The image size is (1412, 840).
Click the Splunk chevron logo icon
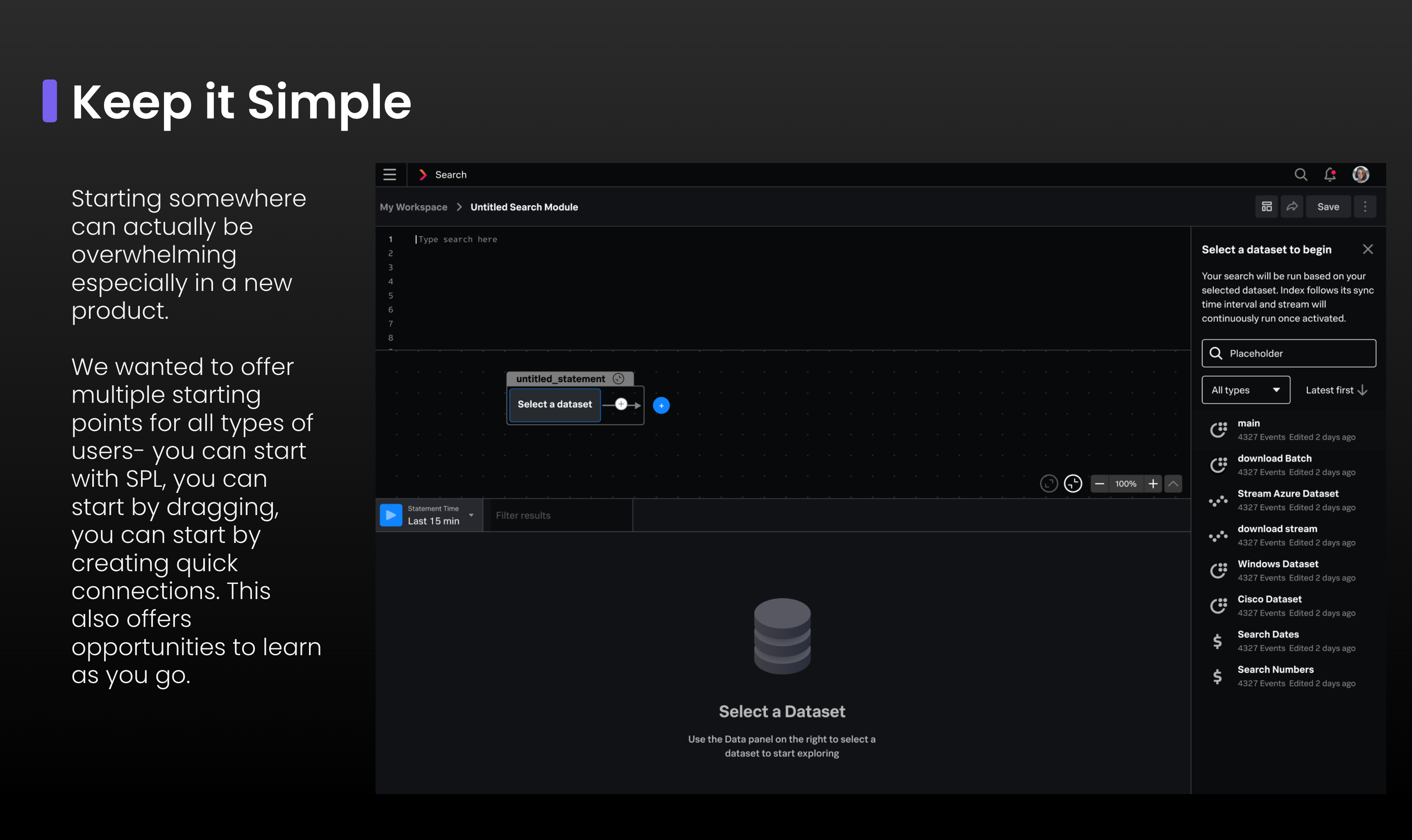(422, 175)
